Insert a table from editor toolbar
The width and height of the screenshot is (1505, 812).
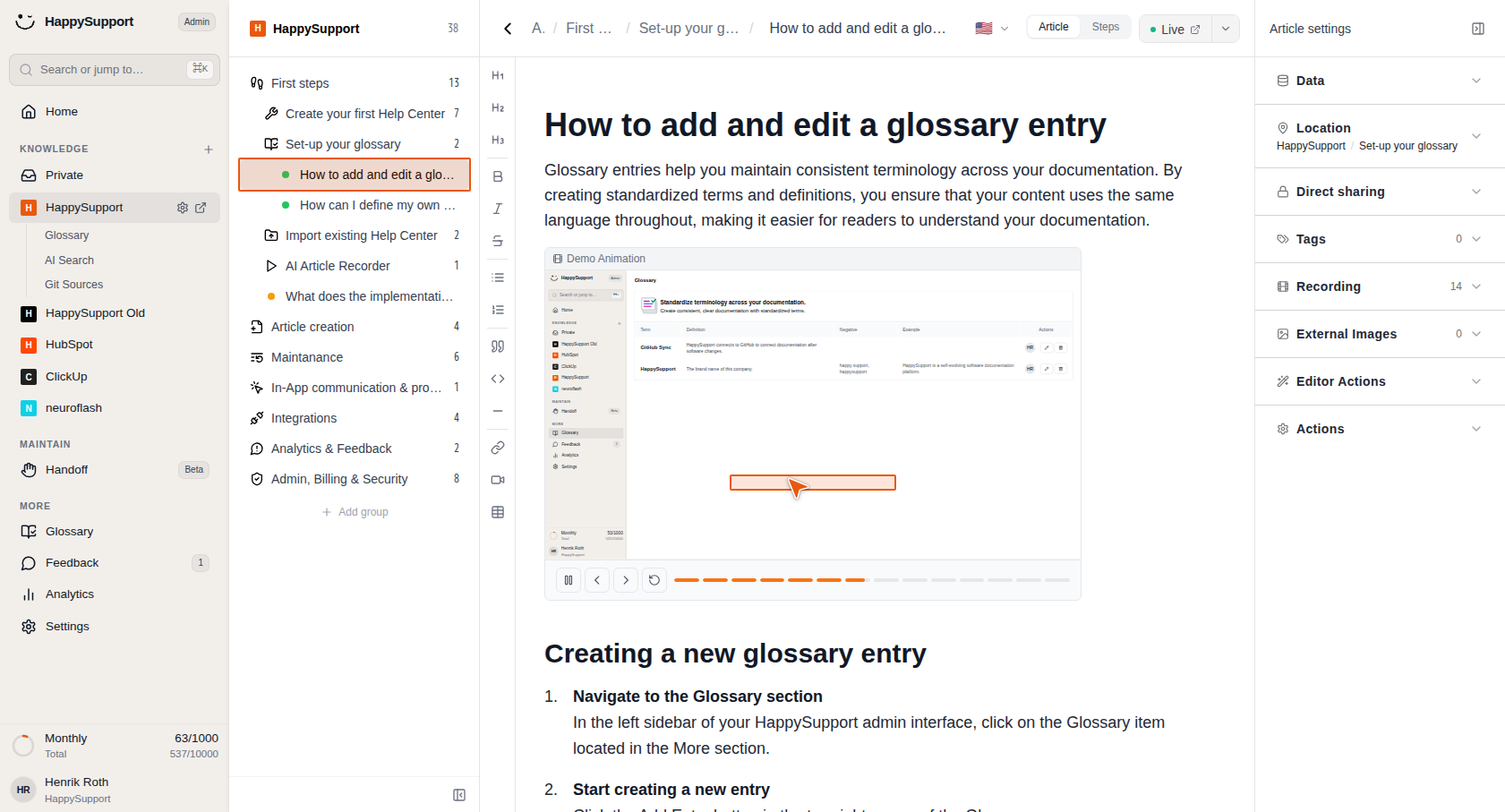[498, 512]
